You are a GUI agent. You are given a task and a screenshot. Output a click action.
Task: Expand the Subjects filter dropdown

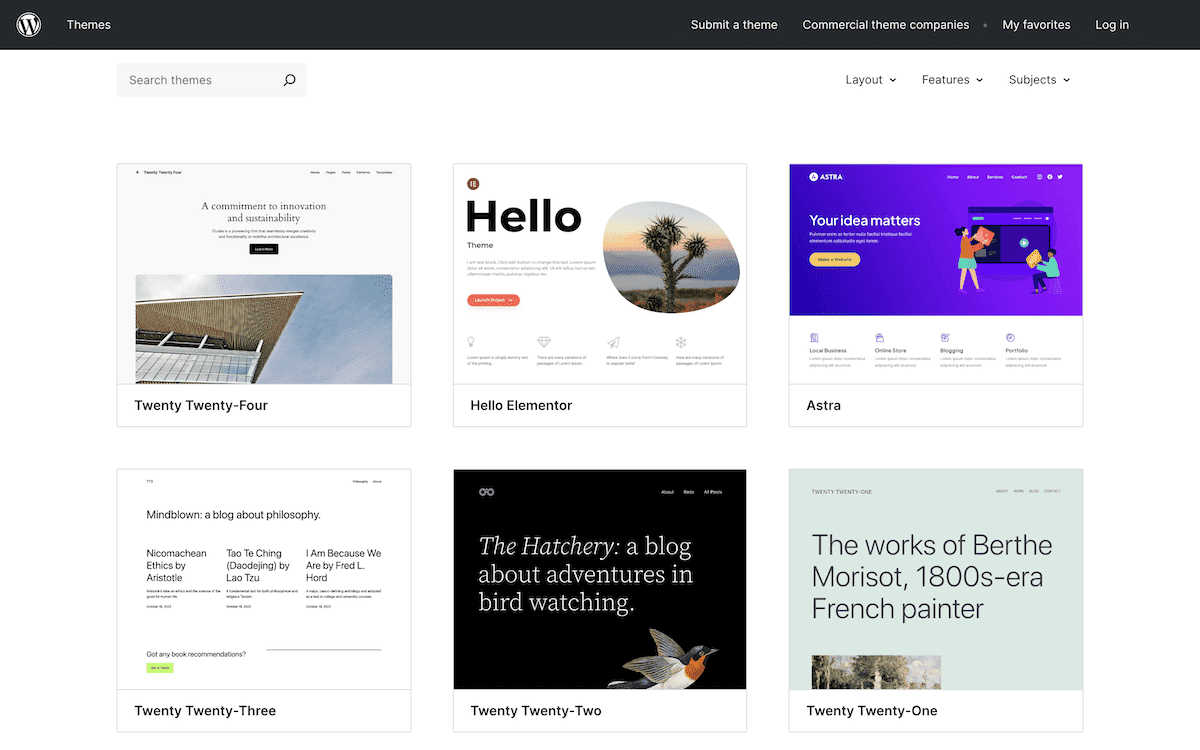click(x=1038, y=79)
